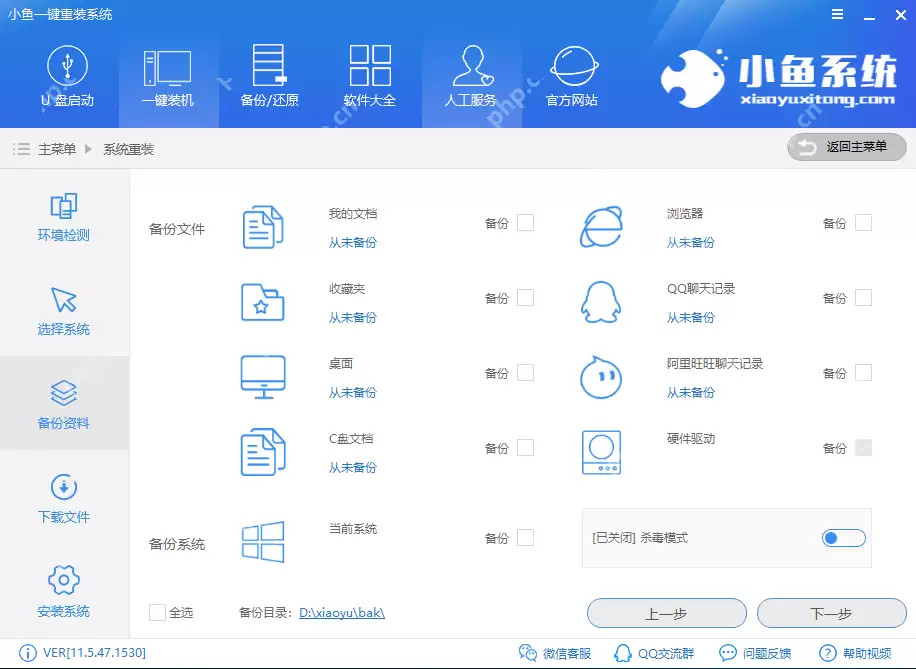The image size is (916, 669).
Task: Run 环境检测 environment detection
Action: (63, 217)
